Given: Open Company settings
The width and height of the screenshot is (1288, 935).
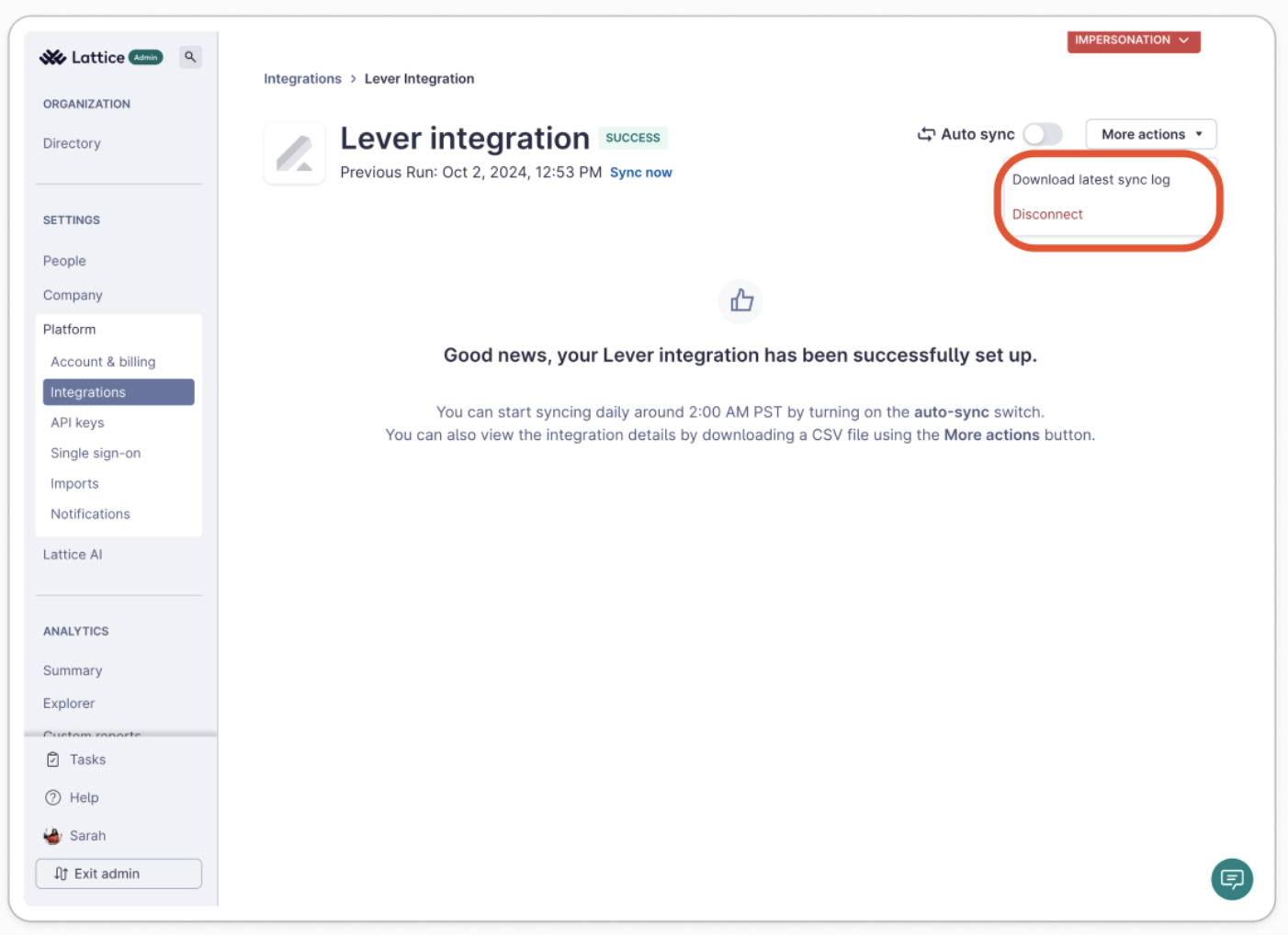Looking at the screenshot, I should 73,295.
